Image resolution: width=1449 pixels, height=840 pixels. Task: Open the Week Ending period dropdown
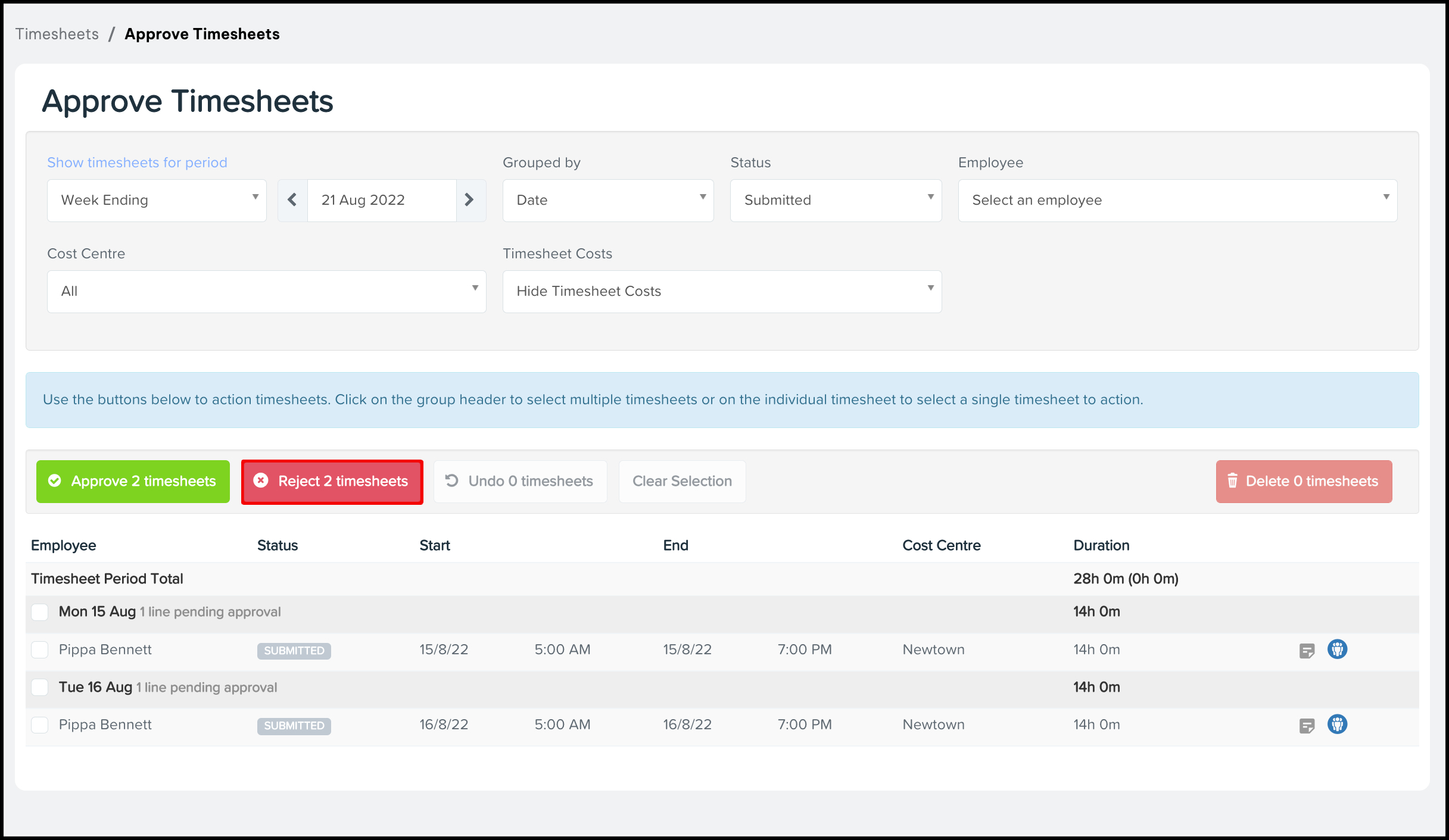pyautogui.click(x=157, y=201)
